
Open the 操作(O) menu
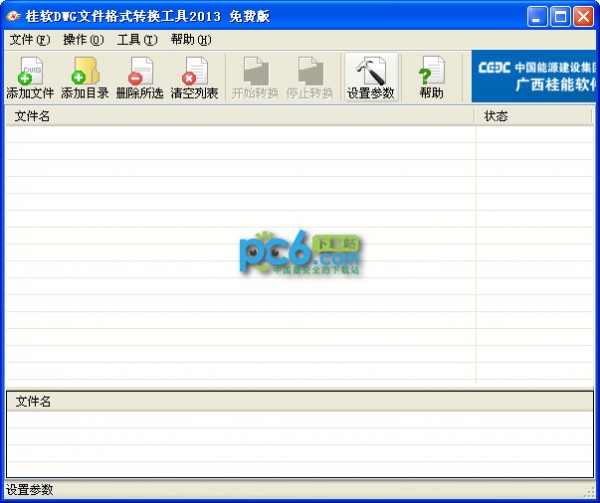click(x=83, y=40)
